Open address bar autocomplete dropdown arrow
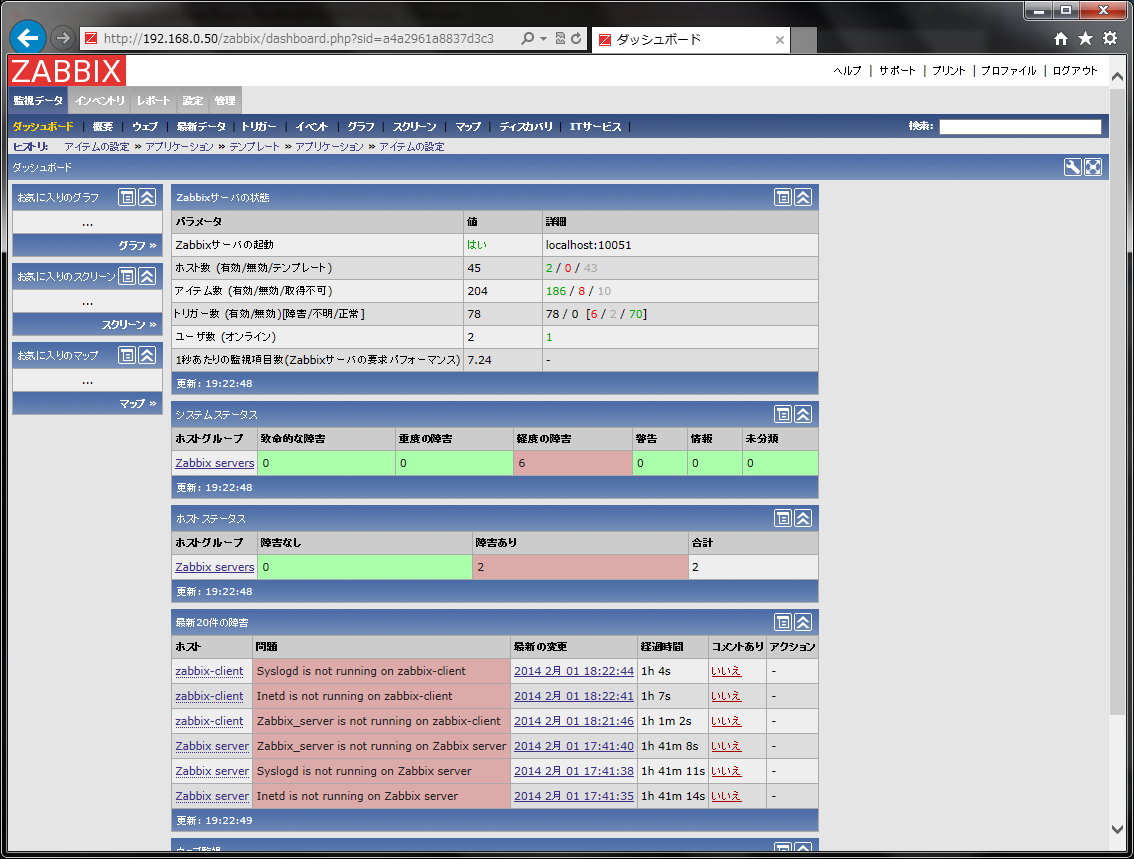Image resolution: width=1134 pixels, height=859 pixels. click(x=543, y=38)
